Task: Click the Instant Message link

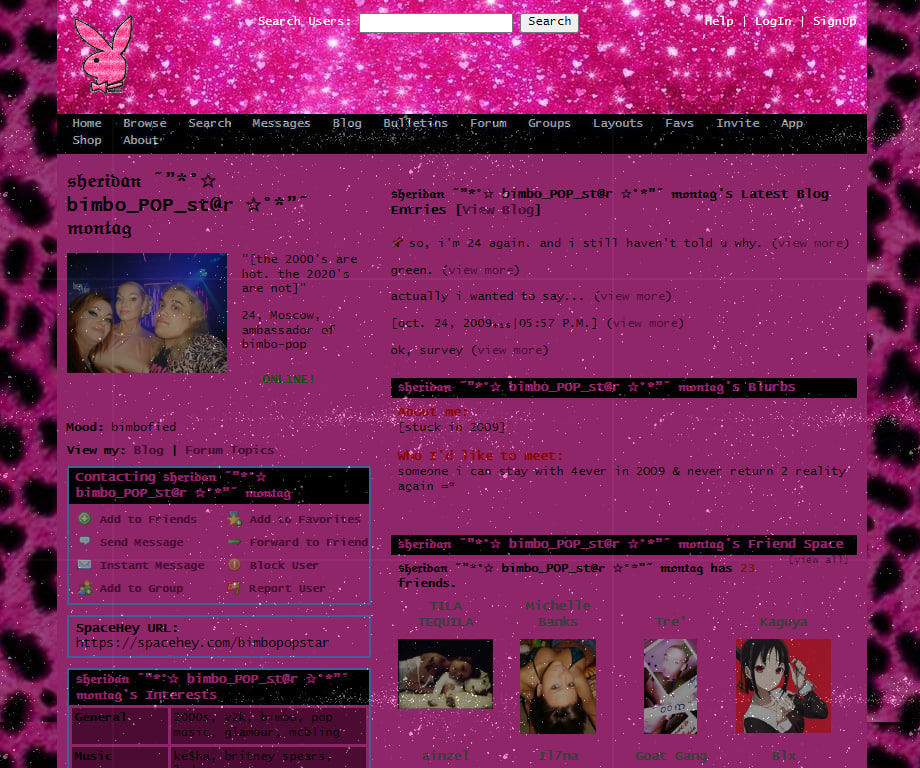Action: click(152, 565)
